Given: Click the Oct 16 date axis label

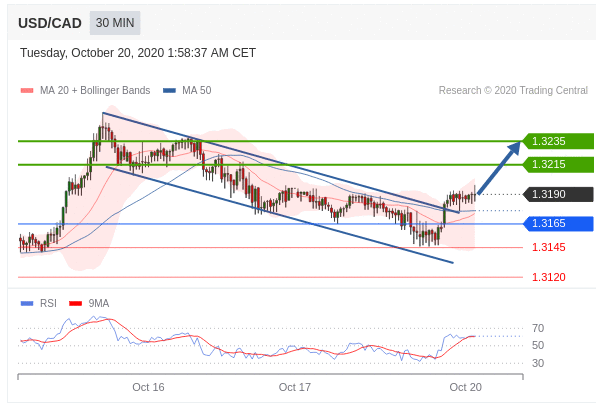Looking at the screenshot, I should (148, 387).
